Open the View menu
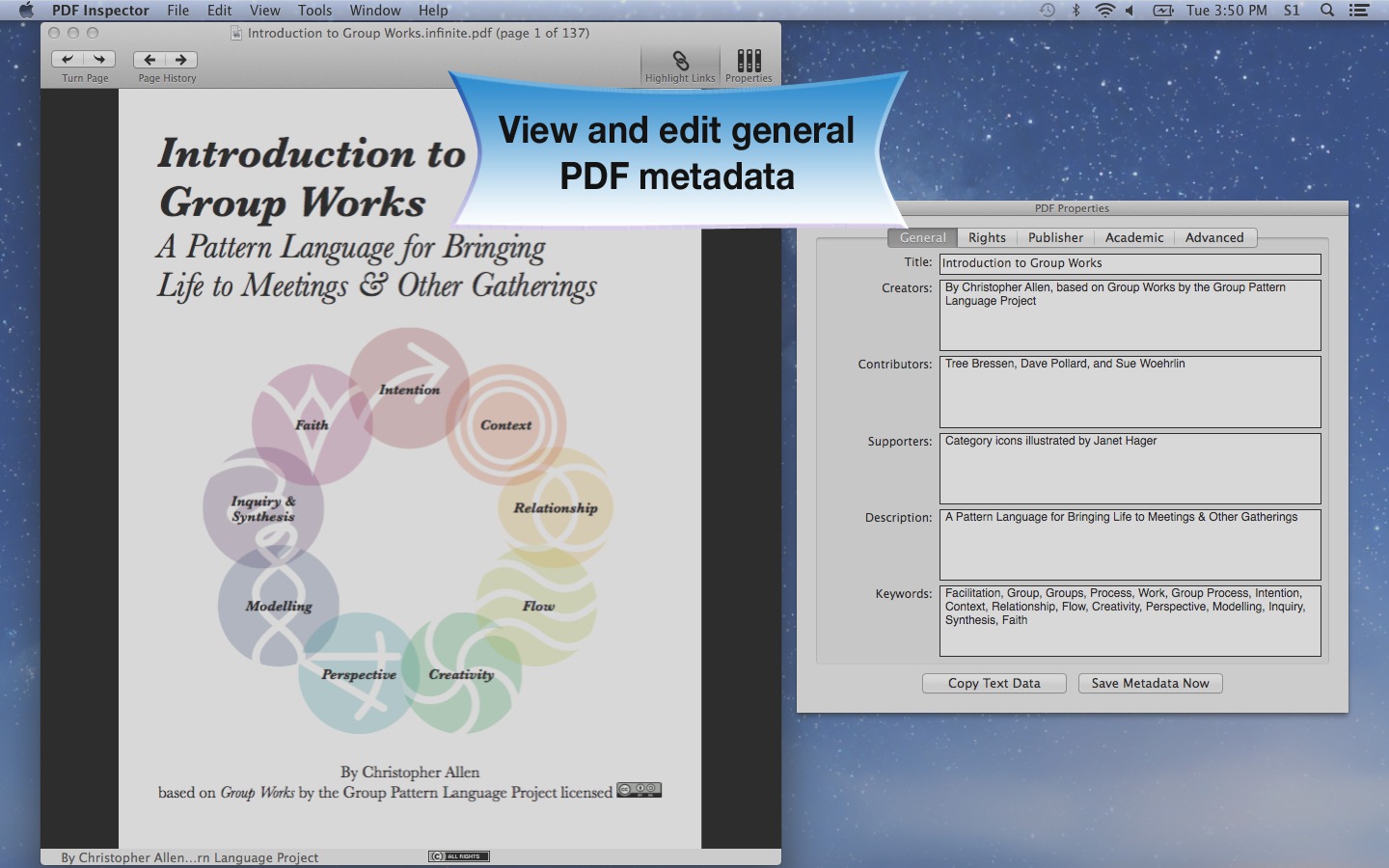The width and height of the screenshot is (1389, 868). 264,11
